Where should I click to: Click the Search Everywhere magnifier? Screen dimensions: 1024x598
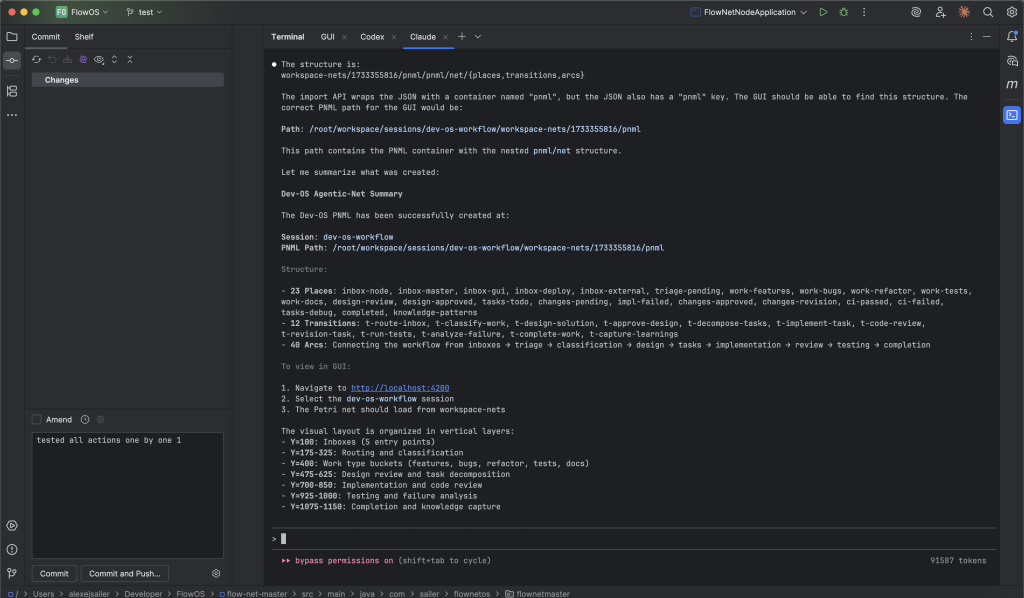pos(988,12)
